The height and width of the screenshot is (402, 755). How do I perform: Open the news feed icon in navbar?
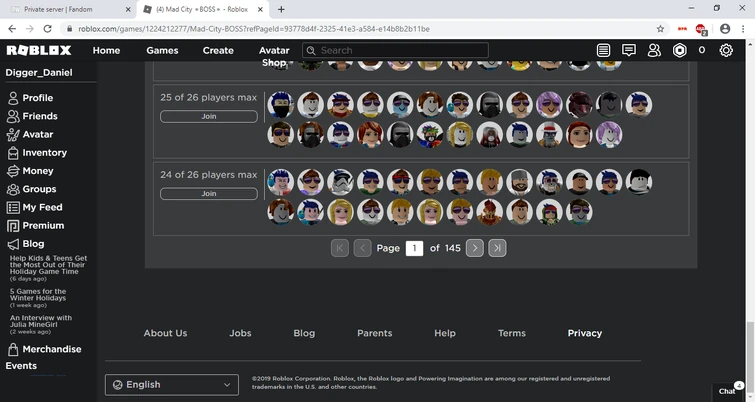603,50
